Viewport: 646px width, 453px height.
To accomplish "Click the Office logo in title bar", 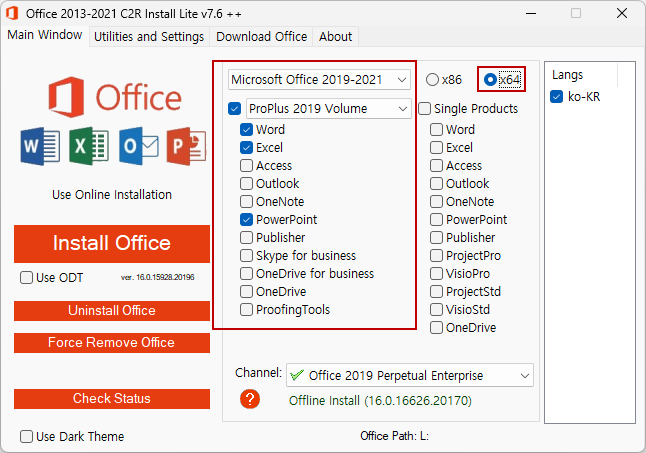I will [x=12, y=13].
